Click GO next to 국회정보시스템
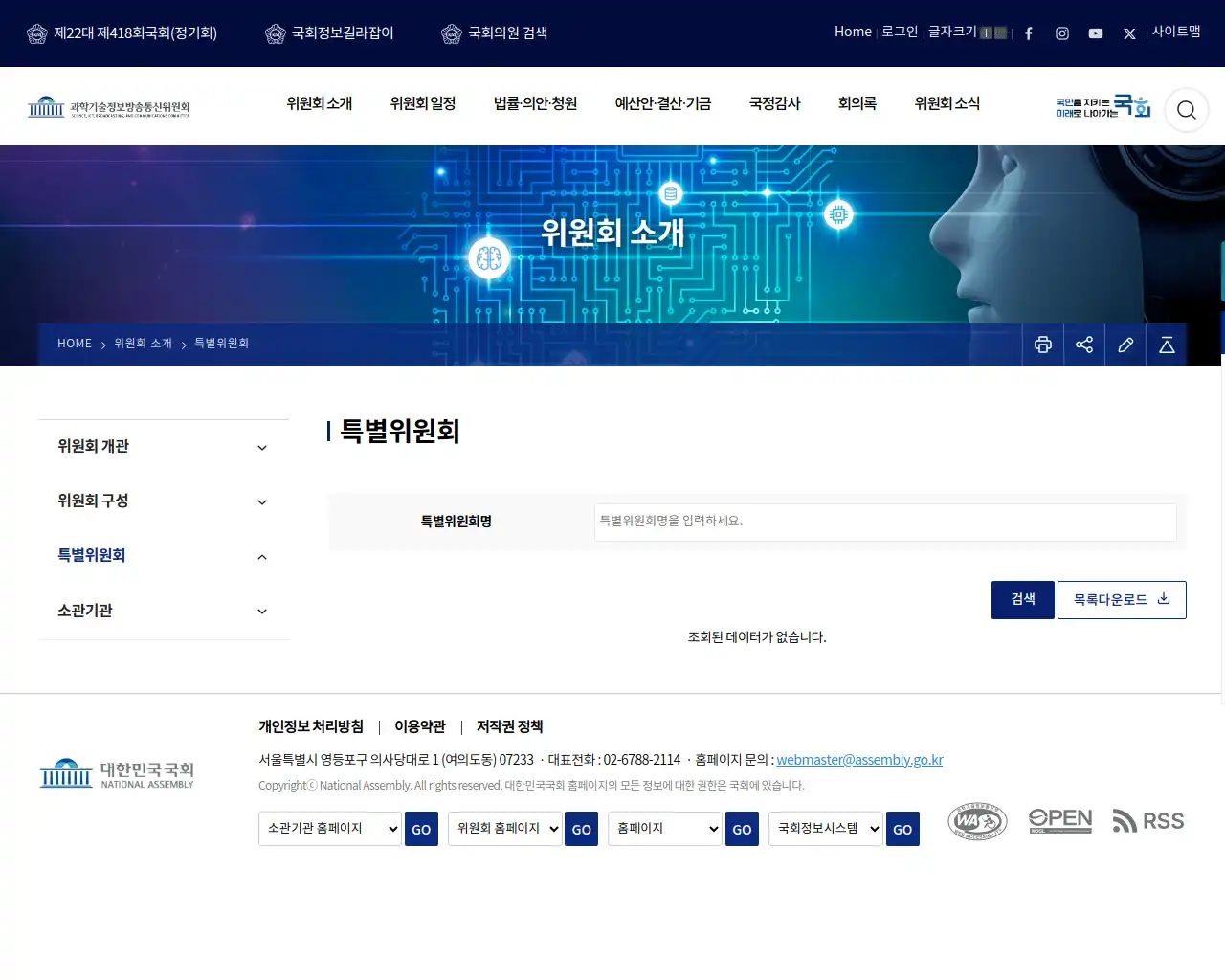 pos(902,829)
